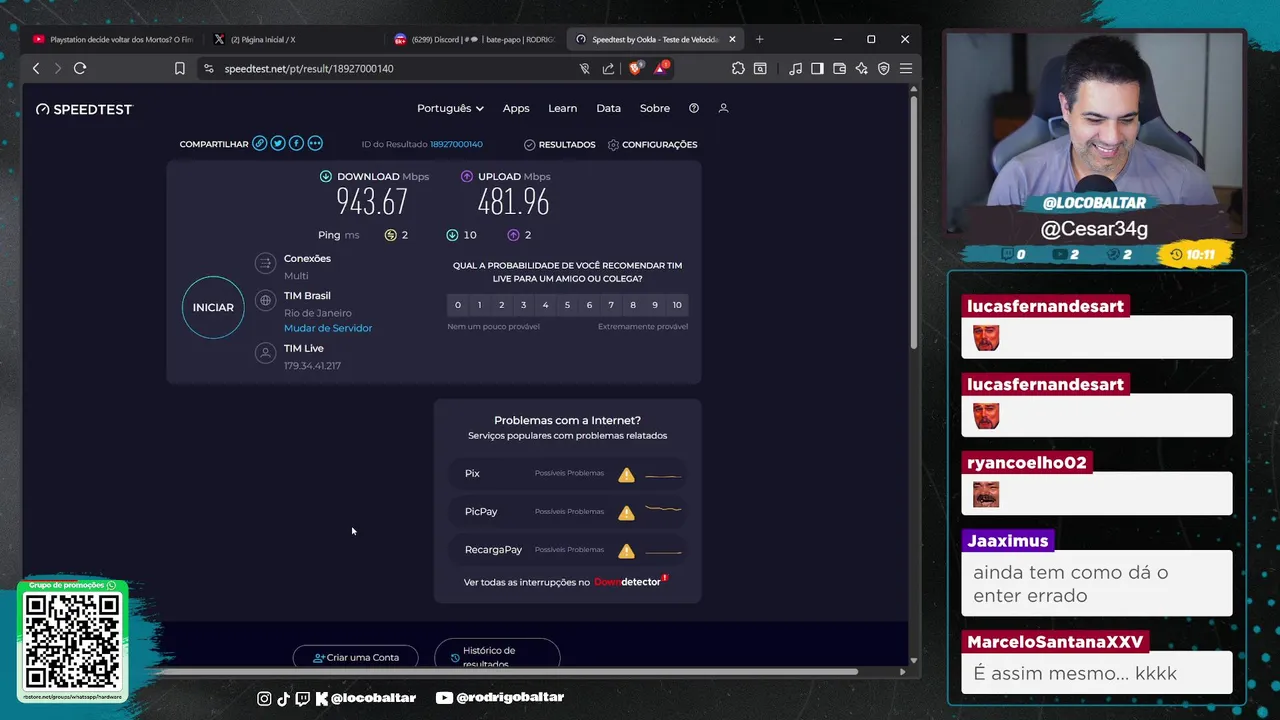
Task: Open the Data menu item
Action: click(x=608, y=108)
